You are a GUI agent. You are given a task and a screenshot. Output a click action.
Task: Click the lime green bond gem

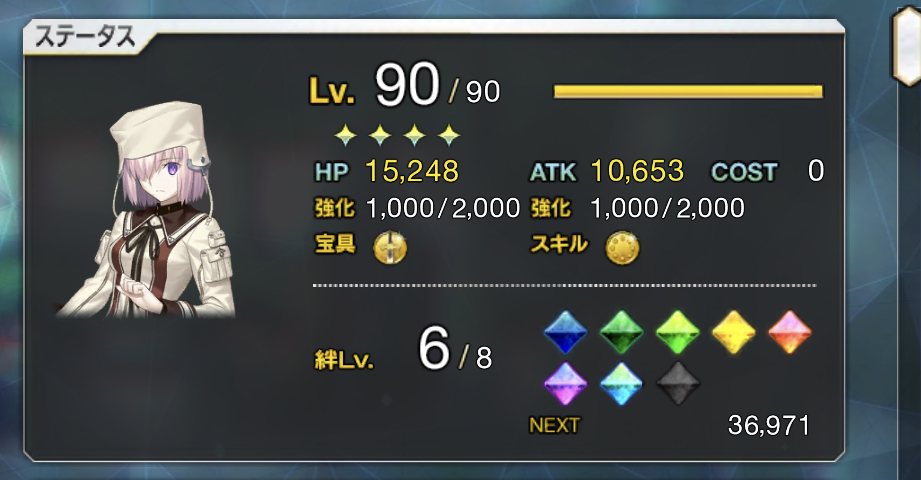677,332
